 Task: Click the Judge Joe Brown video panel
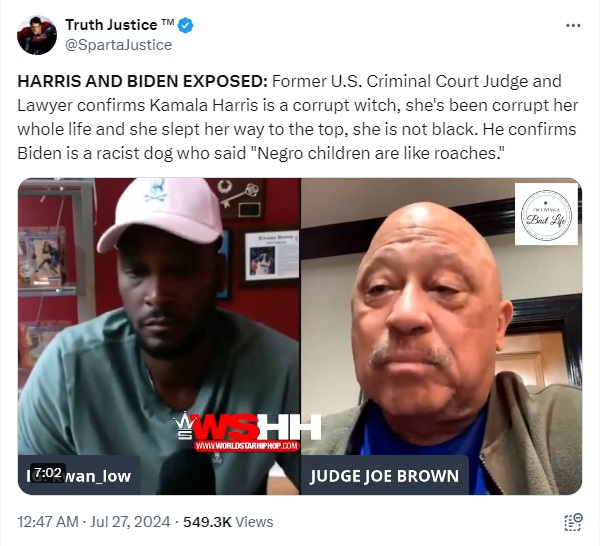coord(441,336)
